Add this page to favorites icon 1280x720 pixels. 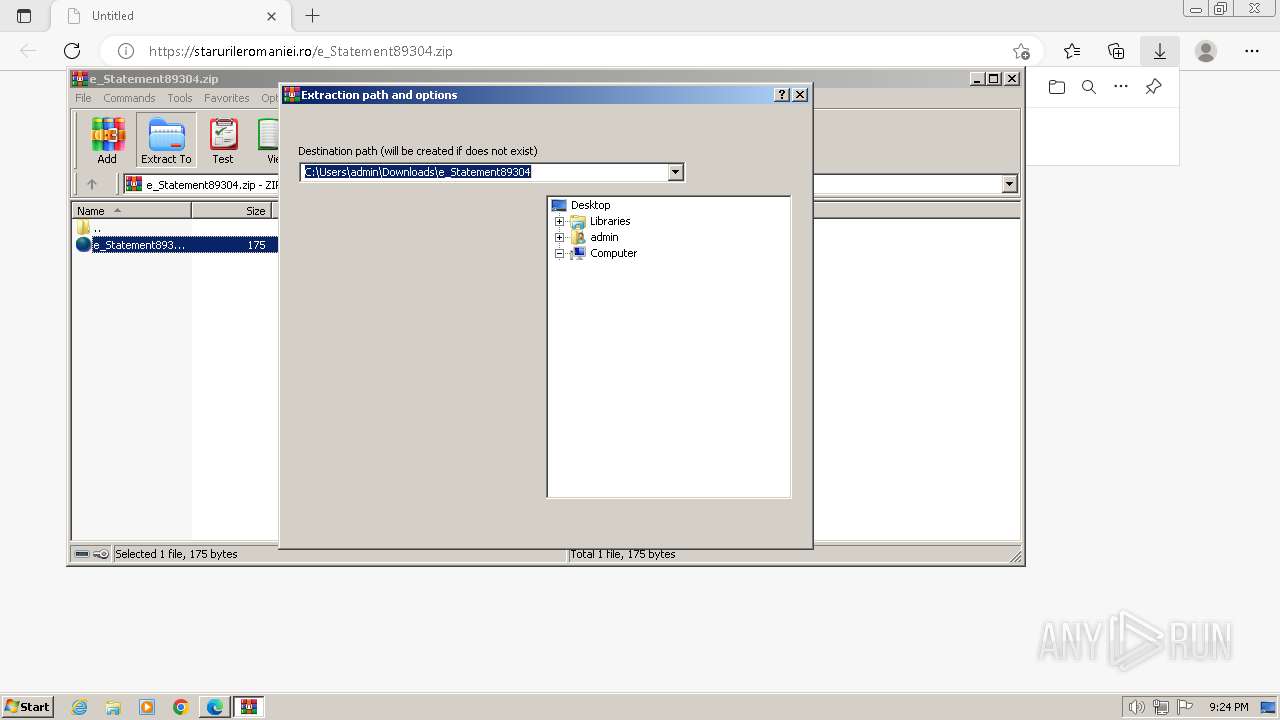(1021, 51)
